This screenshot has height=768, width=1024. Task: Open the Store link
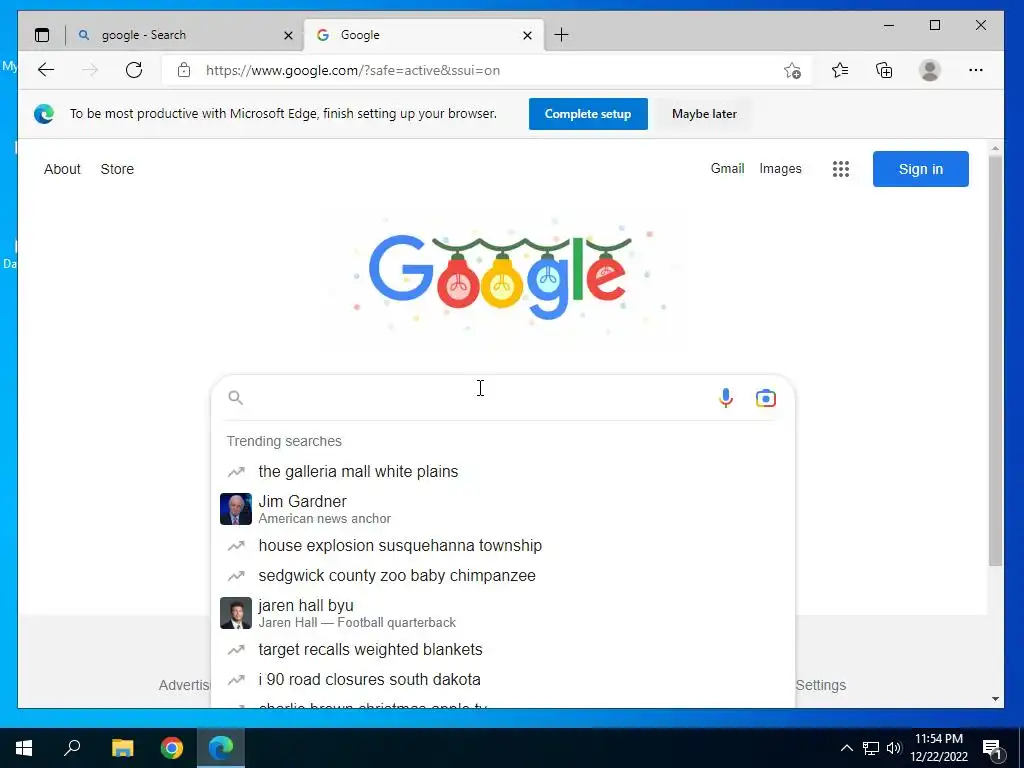(x=117, y=169)
